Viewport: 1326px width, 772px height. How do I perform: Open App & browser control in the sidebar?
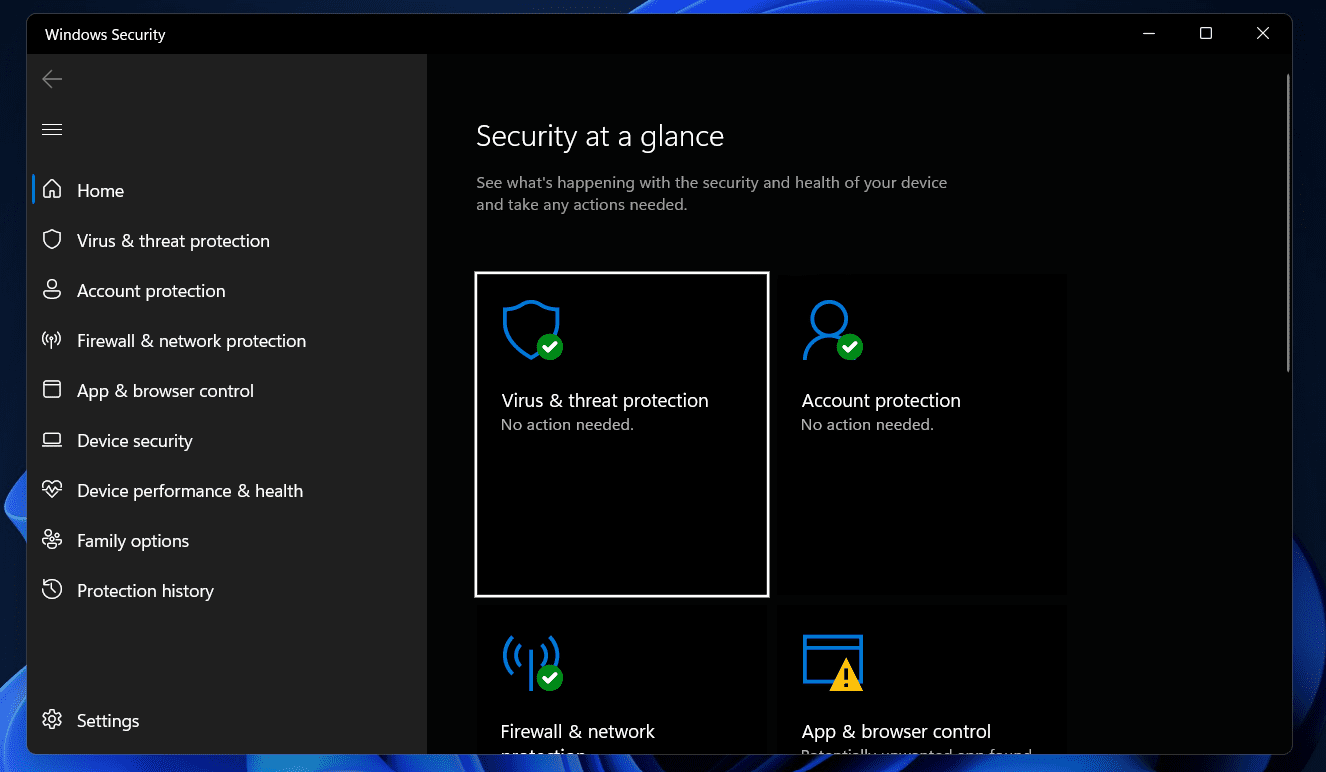166,390
